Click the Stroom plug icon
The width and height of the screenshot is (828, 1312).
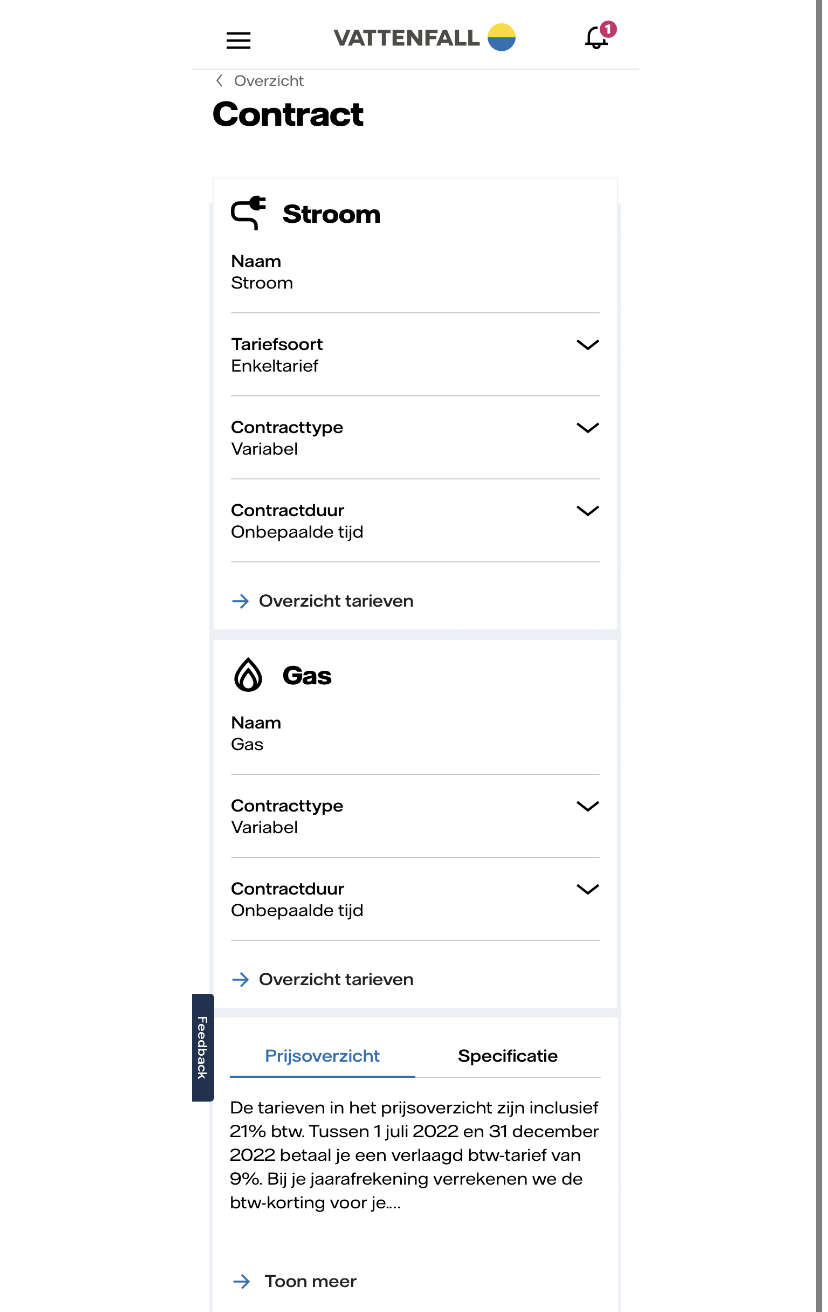248,213
